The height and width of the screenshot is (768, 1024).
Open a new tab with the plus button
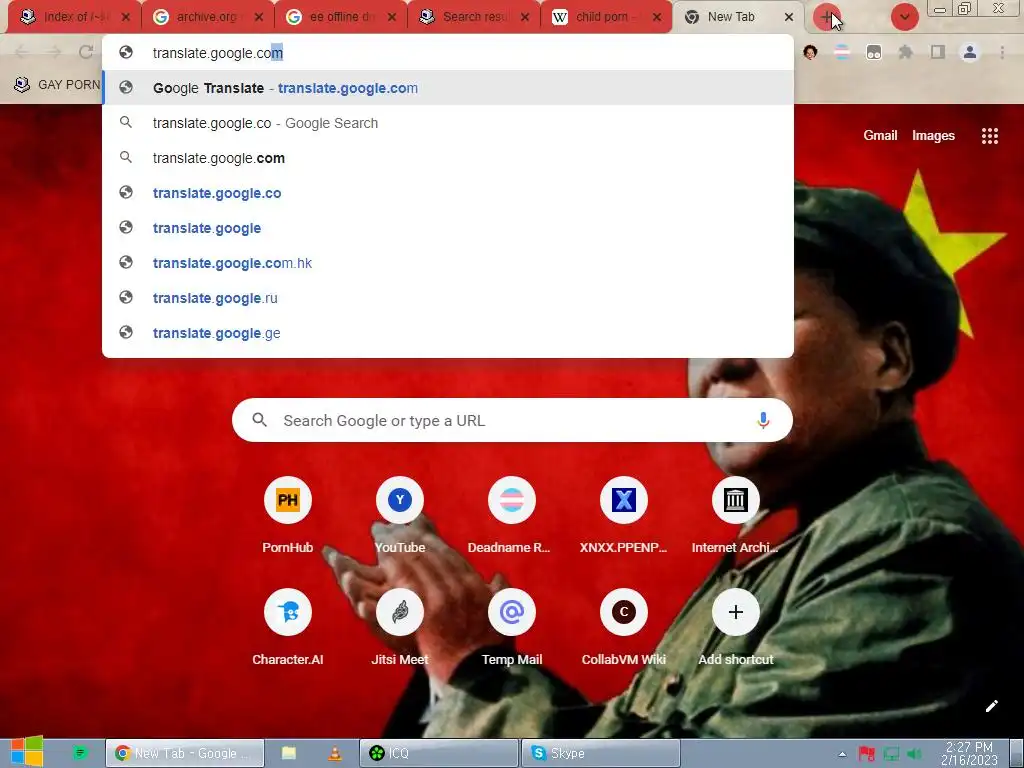click(826, 18)
